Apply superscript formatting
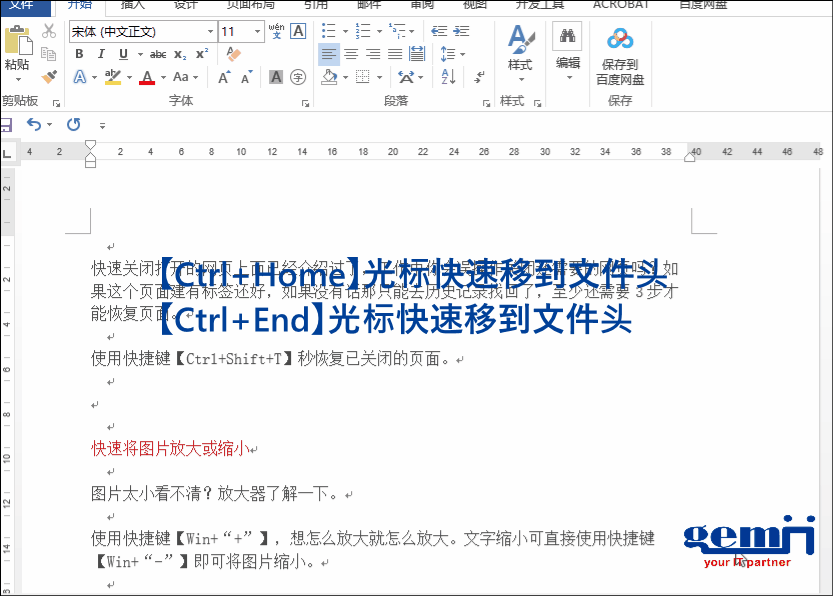The image size is (833, 596). [204, 53]
